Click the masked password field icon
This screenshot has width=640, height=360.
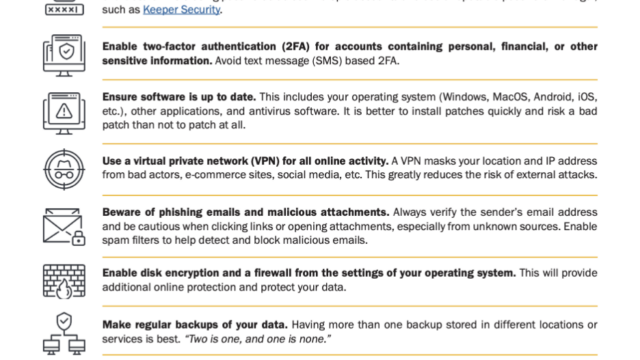click(x=64, y=8)
